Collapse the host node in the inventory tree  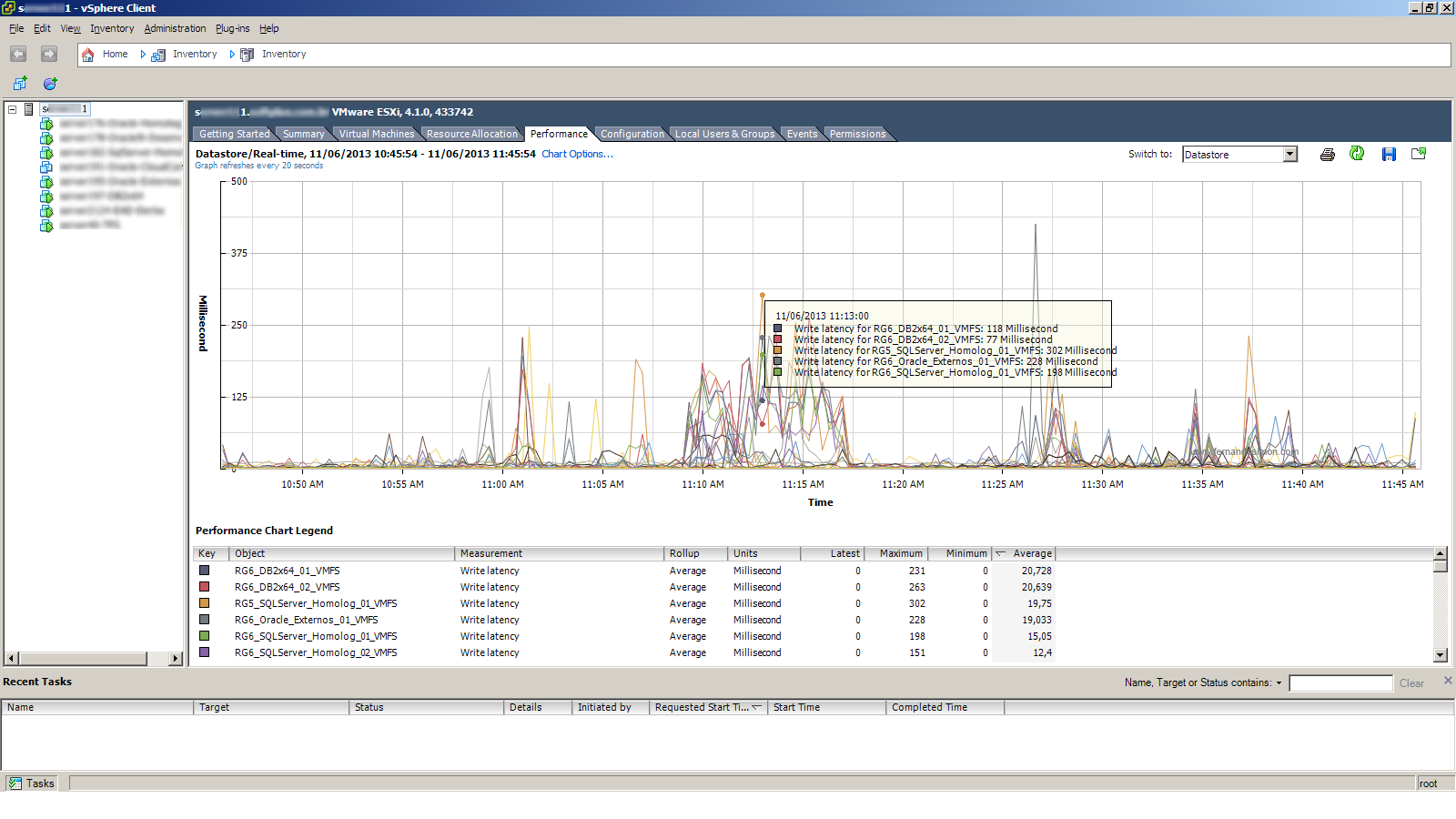13,109
